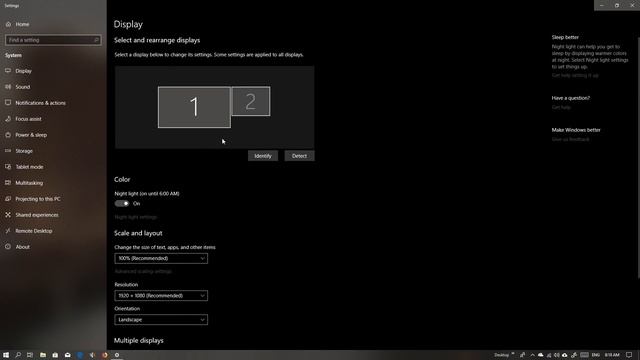
Task: Click Give us feedback link
Action: [570, 139]
